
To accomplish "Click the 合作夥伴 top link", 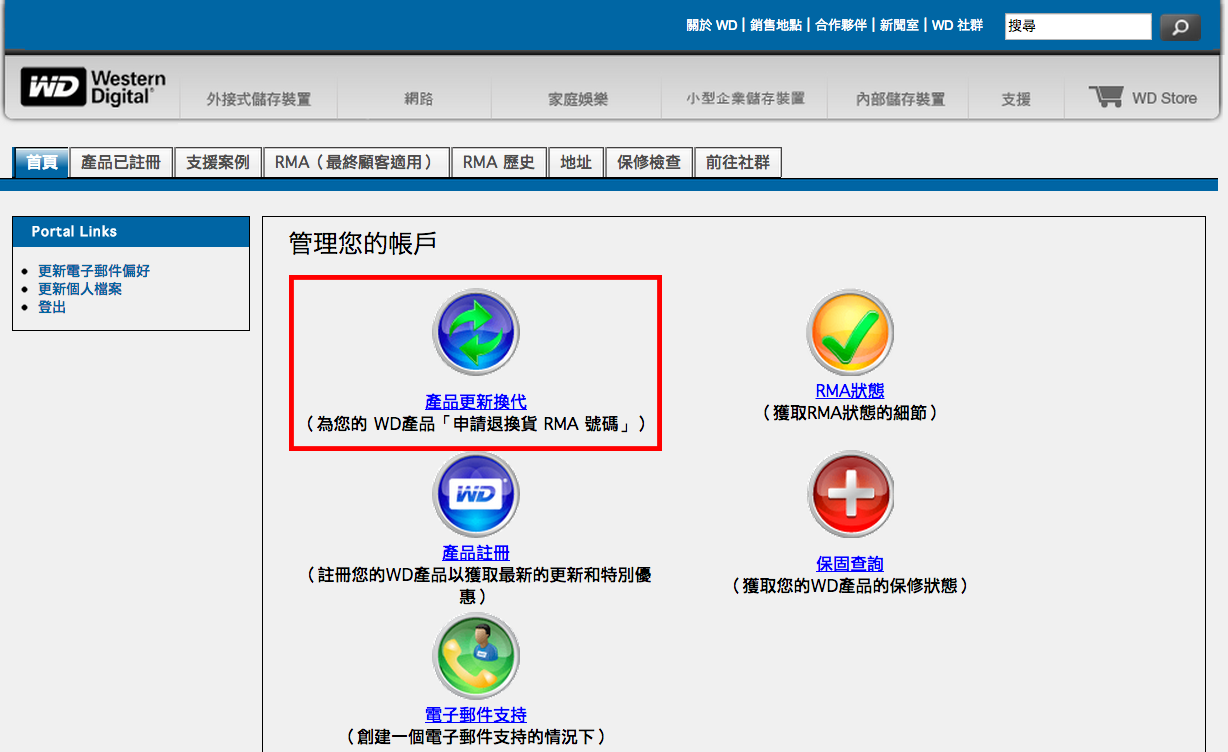I will click(x=841, y=26).
